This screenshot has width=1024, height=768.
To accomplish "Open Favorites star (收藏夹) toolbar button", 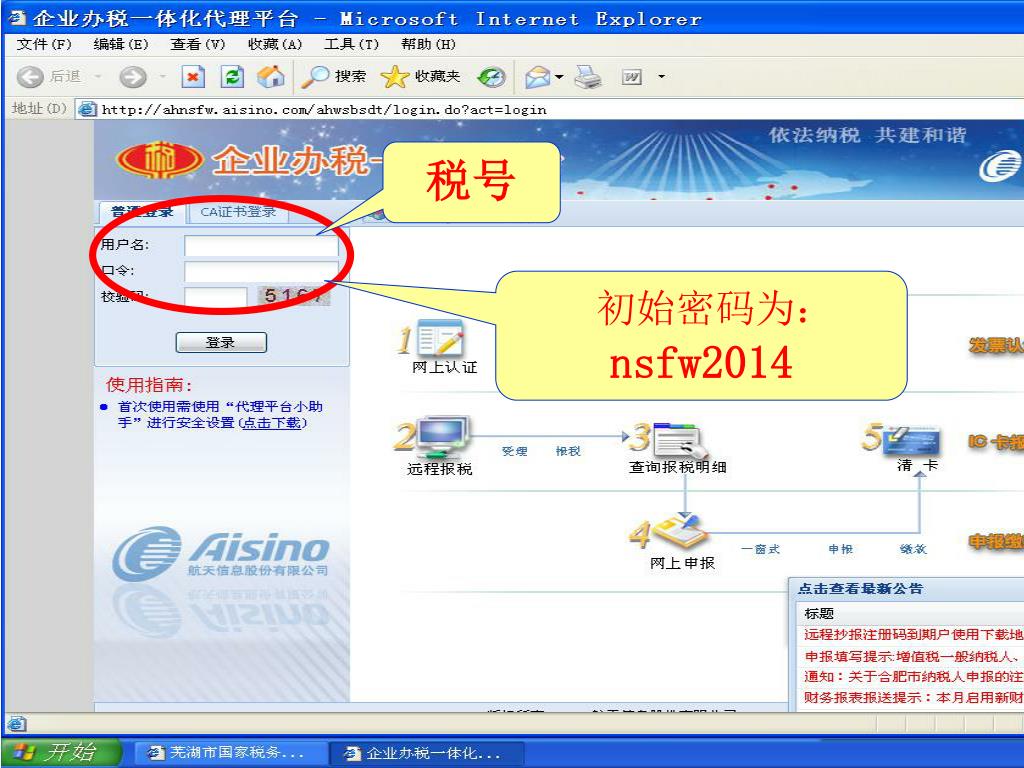I will pos(421,77).
